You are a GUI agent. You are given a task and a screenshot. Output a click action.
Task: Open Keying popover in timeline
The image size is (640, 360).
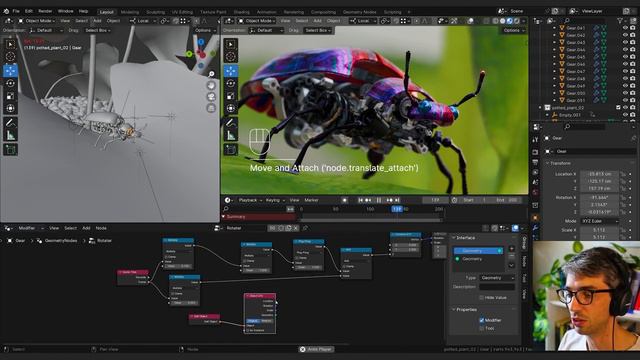pyautogui.click(x=275, y=200)
